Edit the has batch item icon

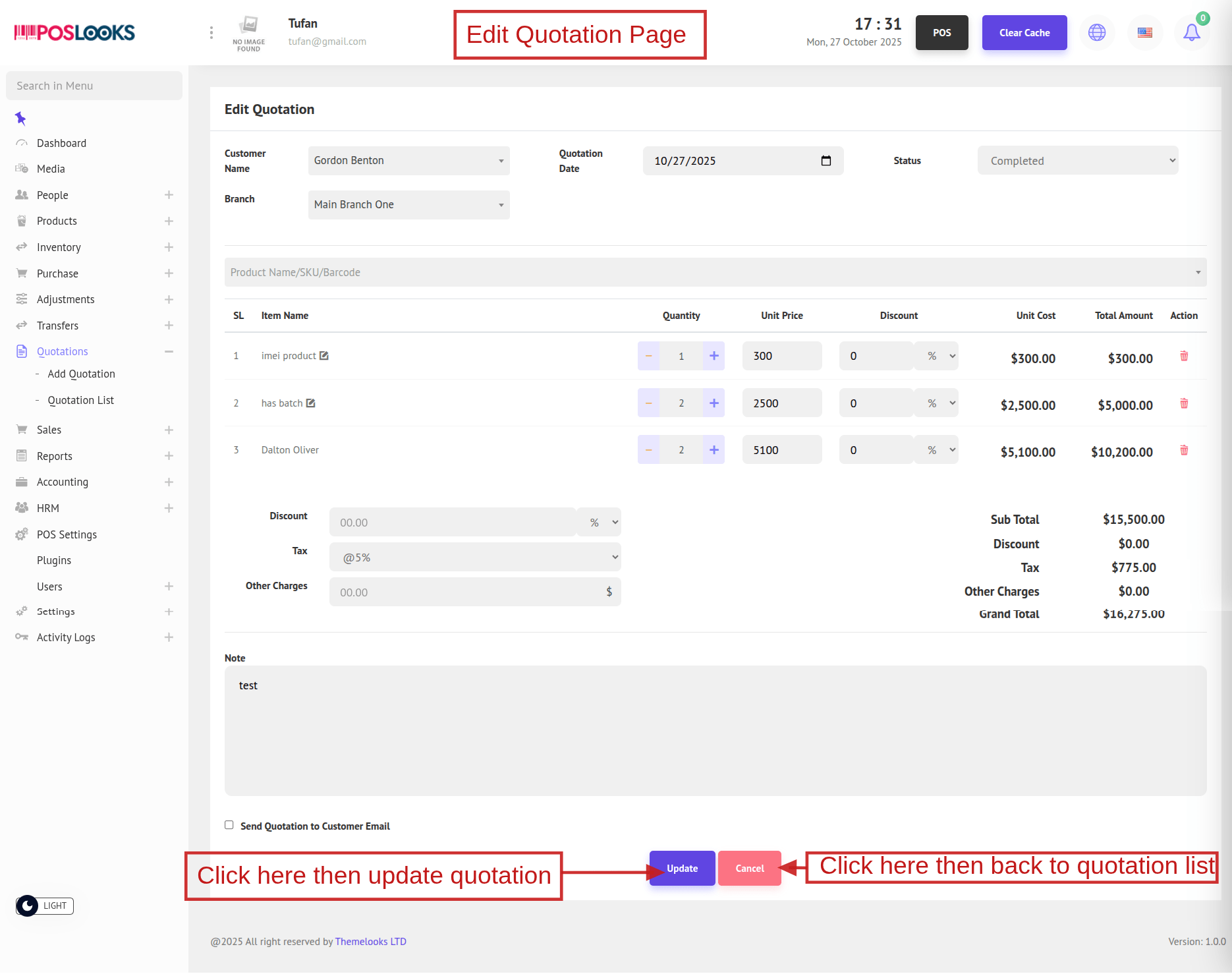[311, 403]
